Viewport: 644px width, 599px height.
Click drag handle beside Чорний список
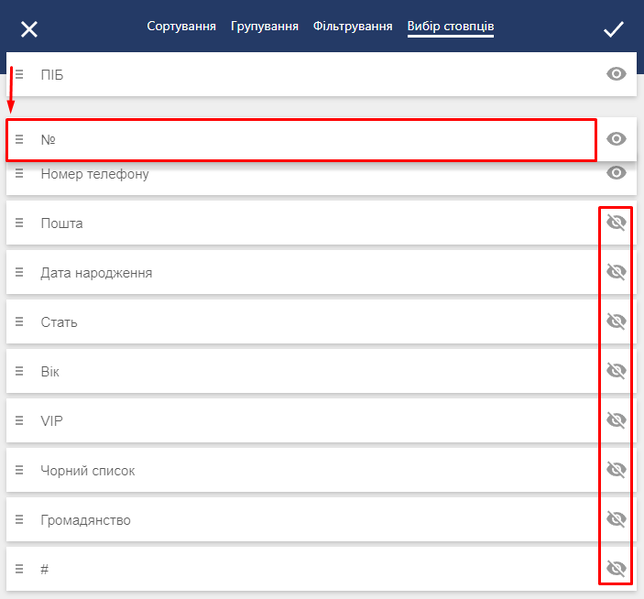19,470
